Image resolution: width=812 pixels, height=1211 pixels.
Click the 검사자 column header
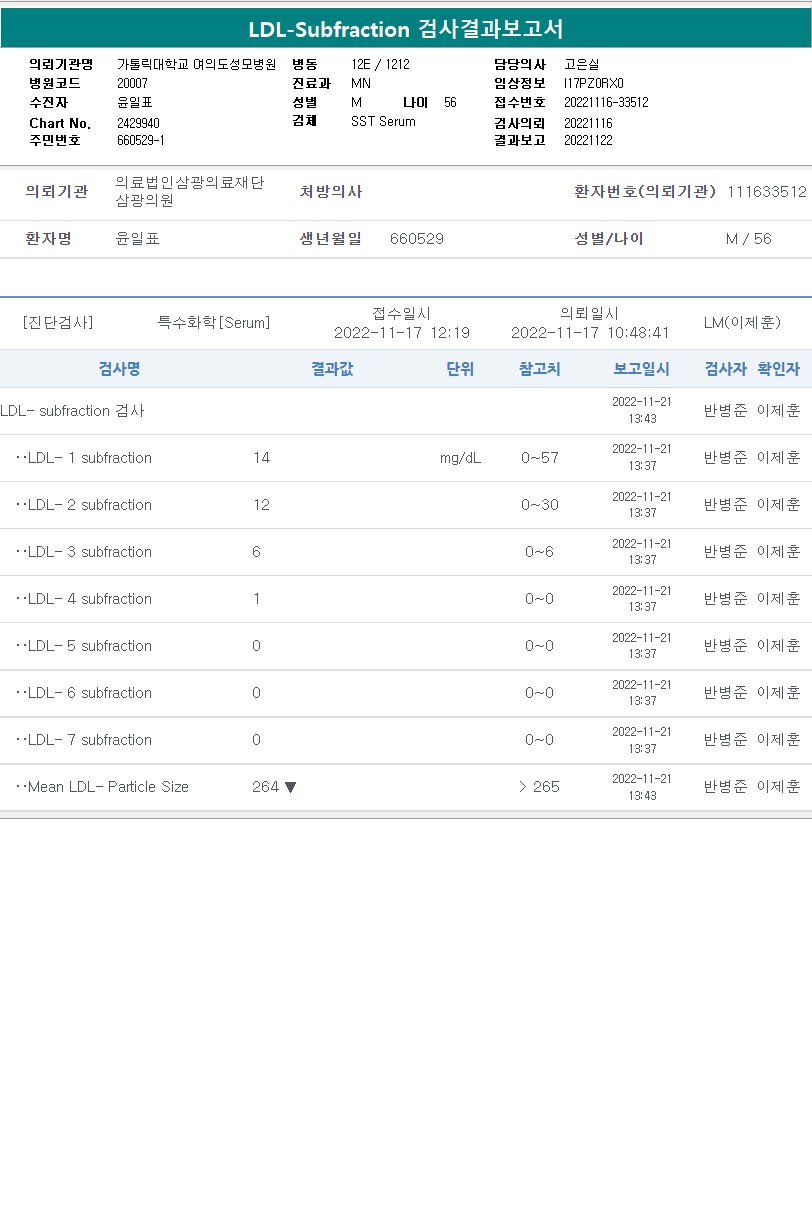tap(725, 369)
